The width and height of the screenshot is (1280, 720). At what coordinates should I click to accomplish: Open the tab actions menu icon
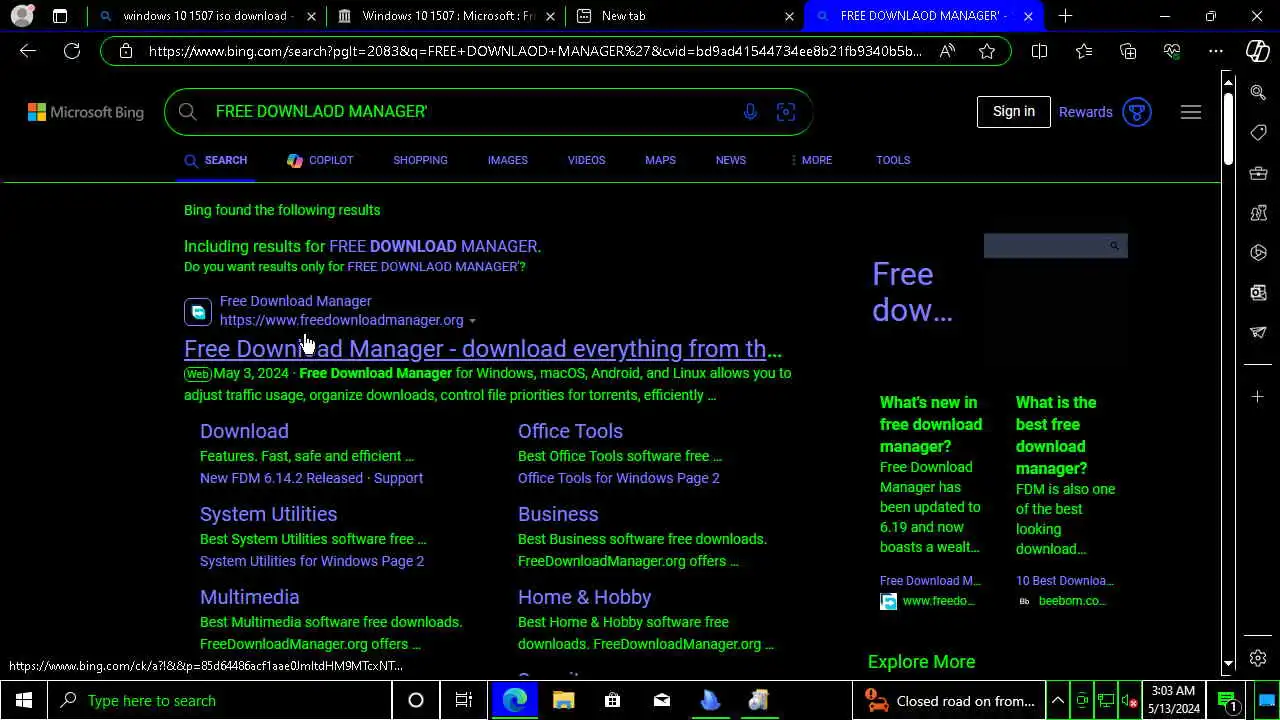pos(60,16)
